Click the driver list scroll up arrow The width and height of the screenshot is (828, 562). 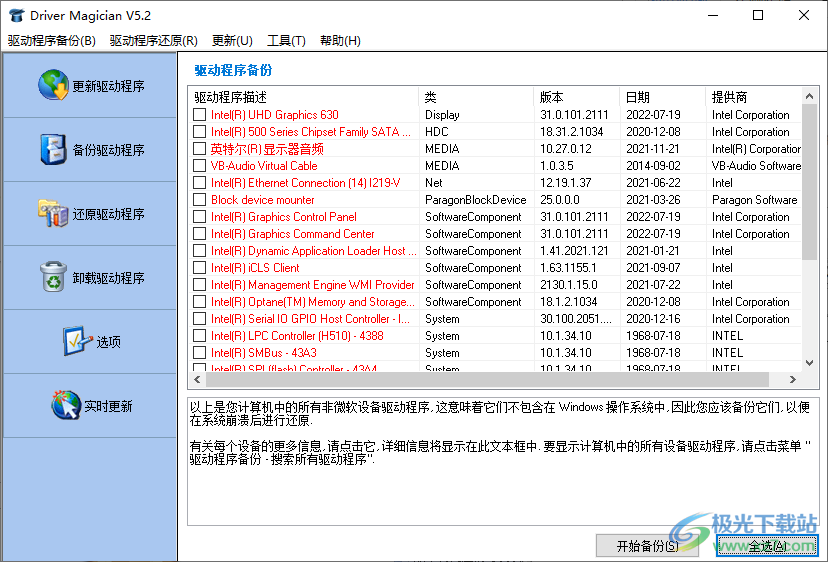pos(809,96)
